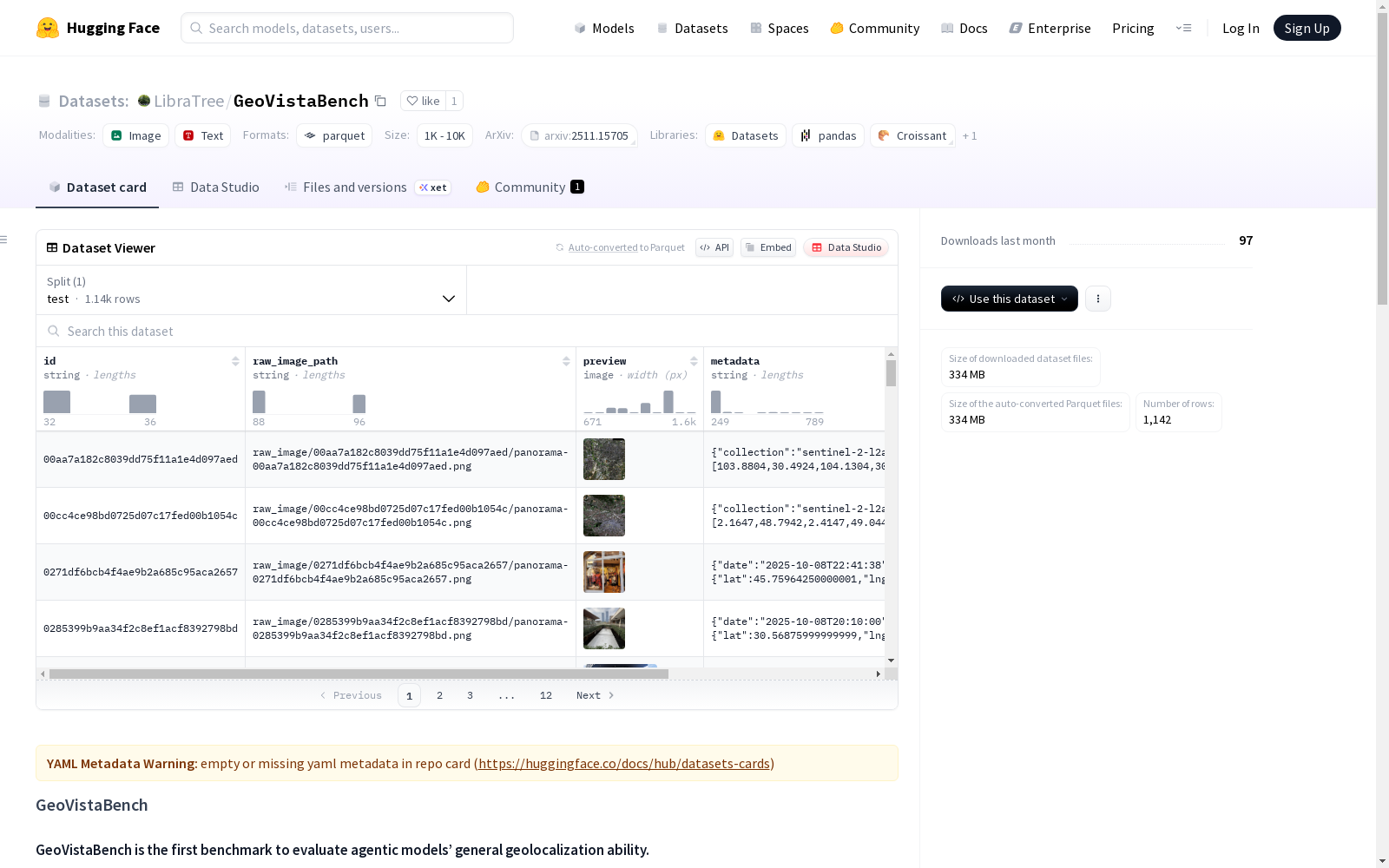Sort the id column
Screen dimensions: 1389x868
(x=235, y=361)
